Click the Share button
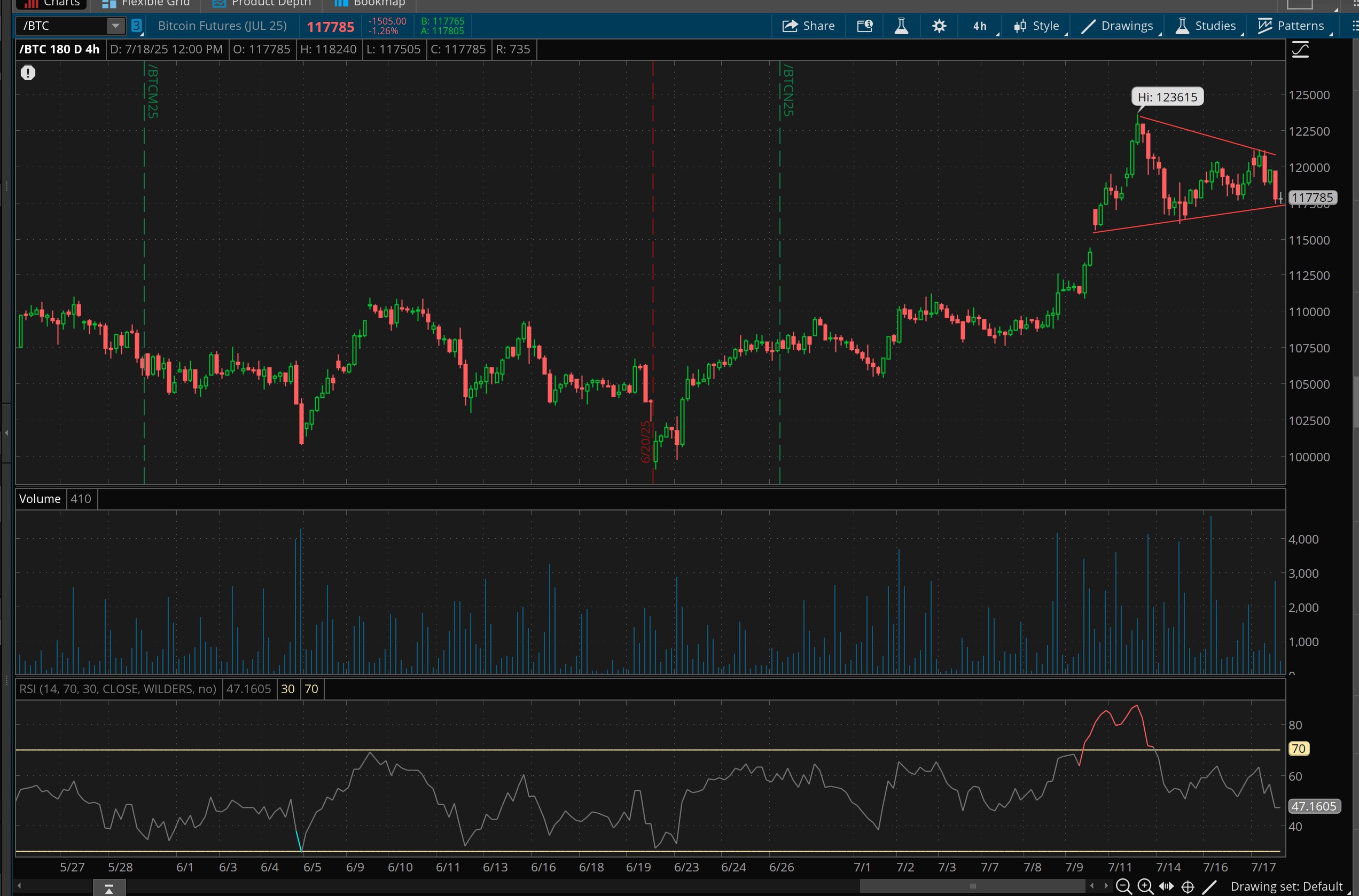The height and width of the screenshot is (896, 1359). point(808,26)
